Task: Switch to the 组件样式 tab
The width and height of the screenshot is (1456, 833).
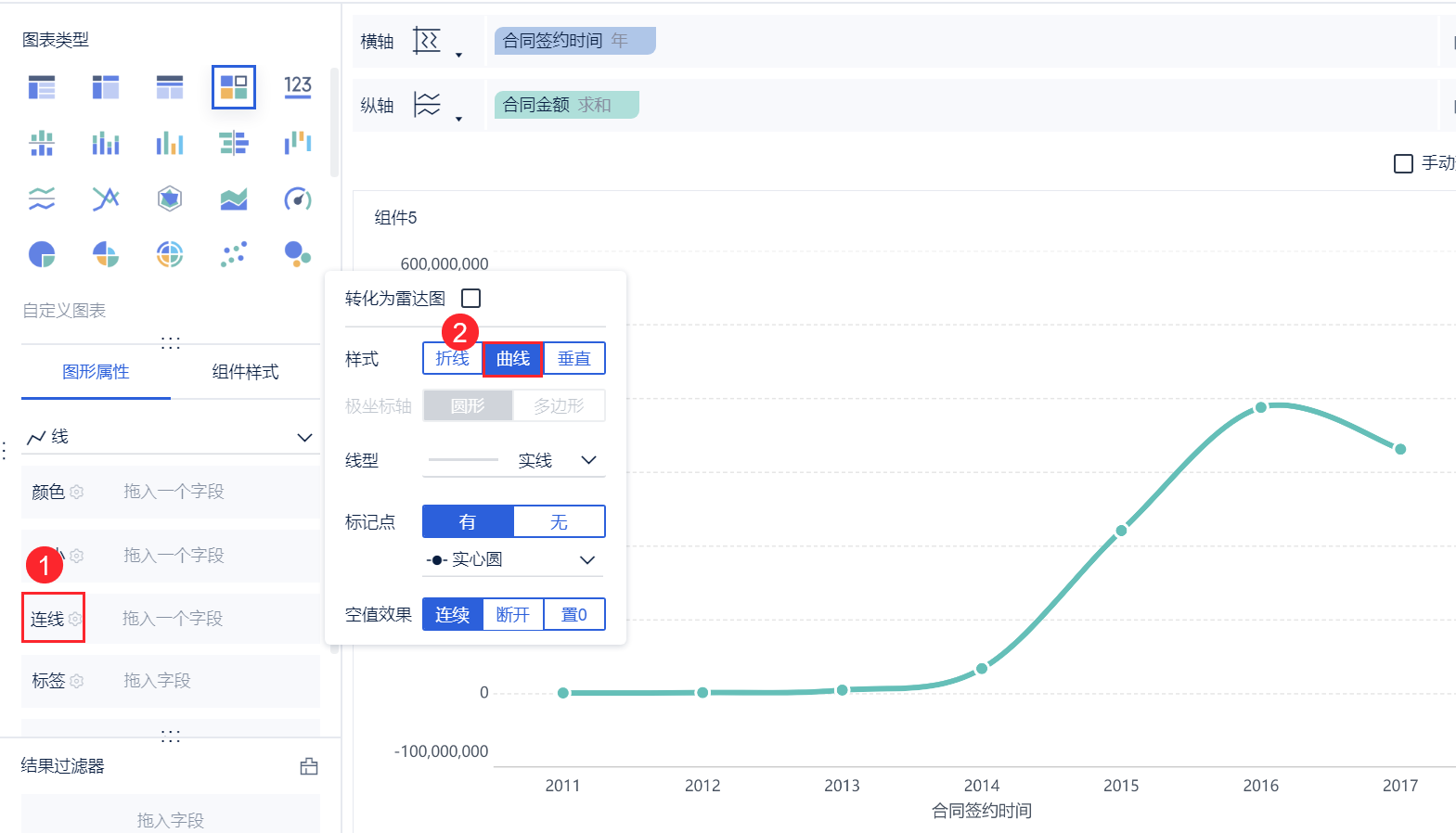Action: click(245, 372)
